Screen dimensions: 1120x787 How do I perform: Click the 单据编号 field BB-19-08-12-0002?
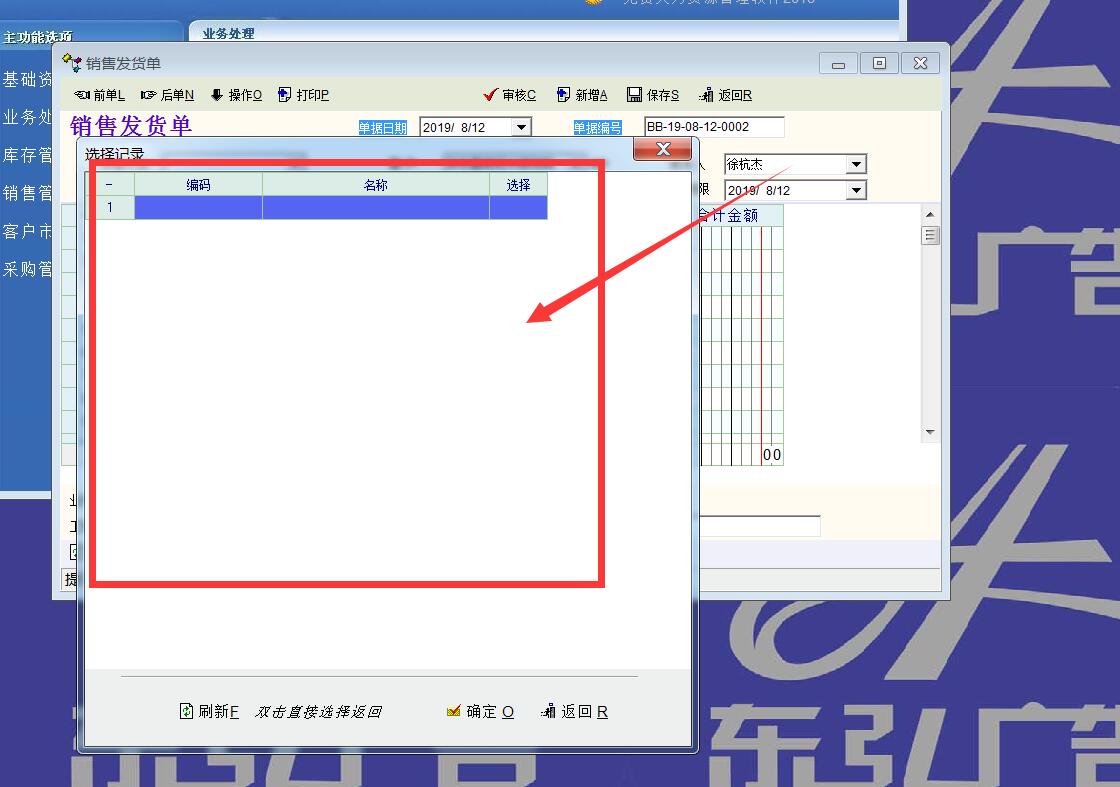point(714,127)
